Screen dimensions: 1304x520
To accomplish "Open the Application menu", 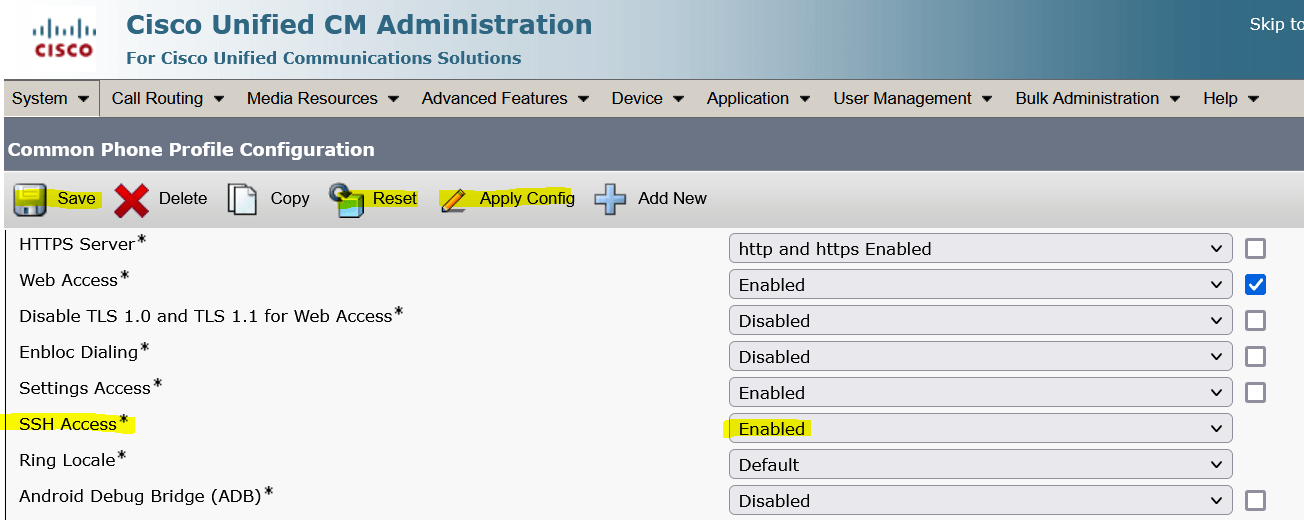I will click(x=759, y=98).
